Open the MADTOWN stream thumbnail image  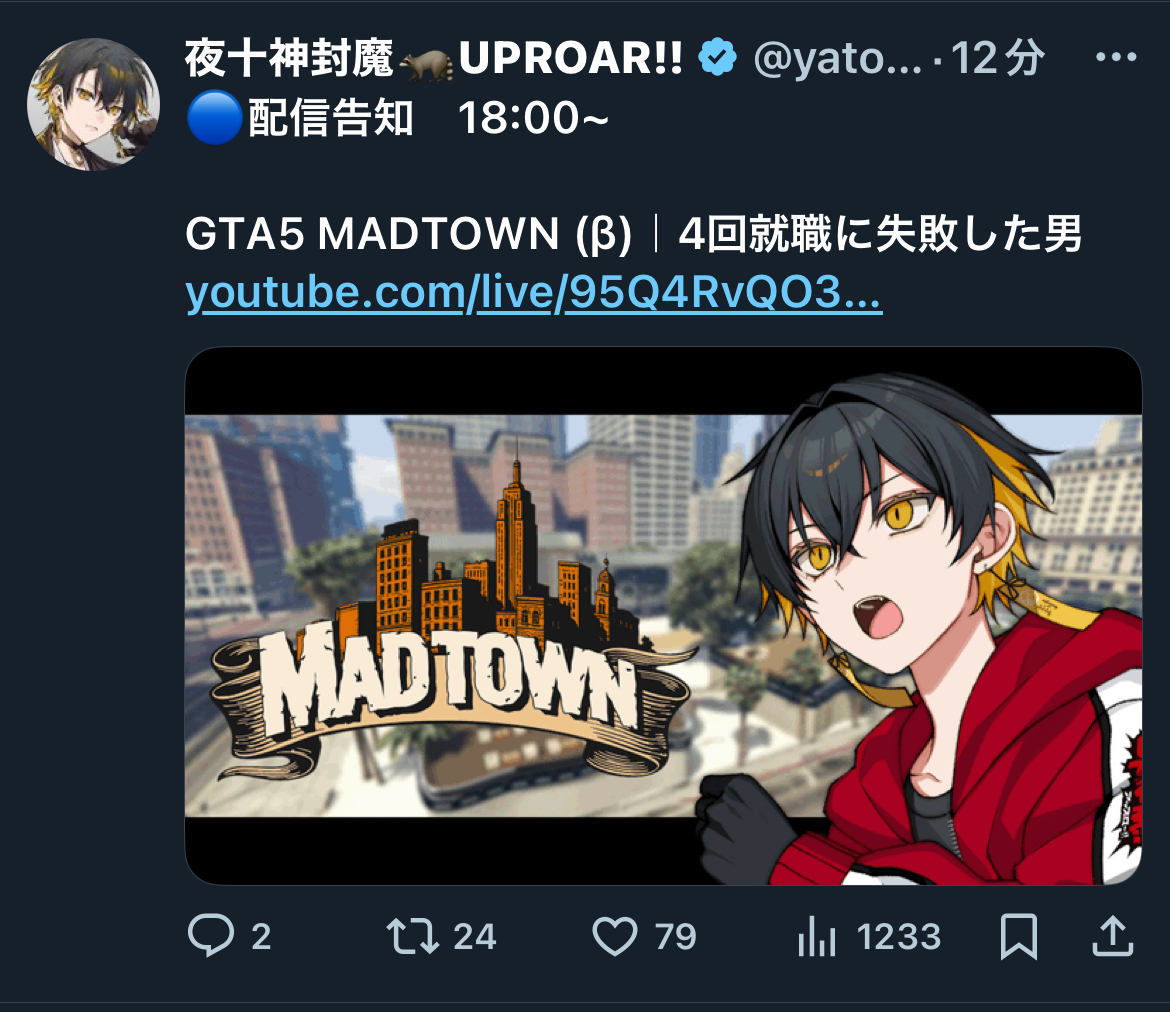coord(663,616)
